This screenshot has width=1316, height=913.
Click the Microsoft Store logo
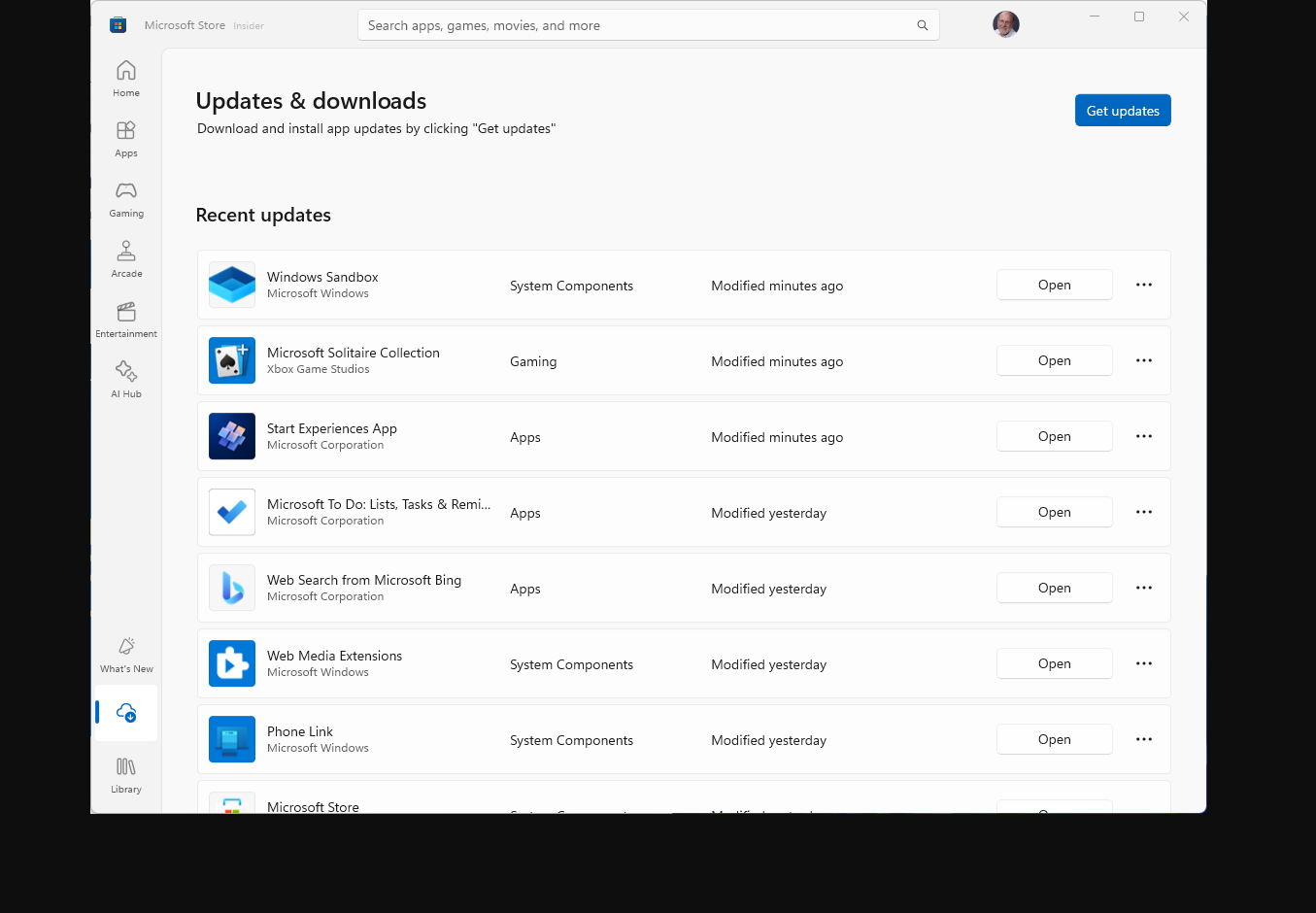(118, 24)
